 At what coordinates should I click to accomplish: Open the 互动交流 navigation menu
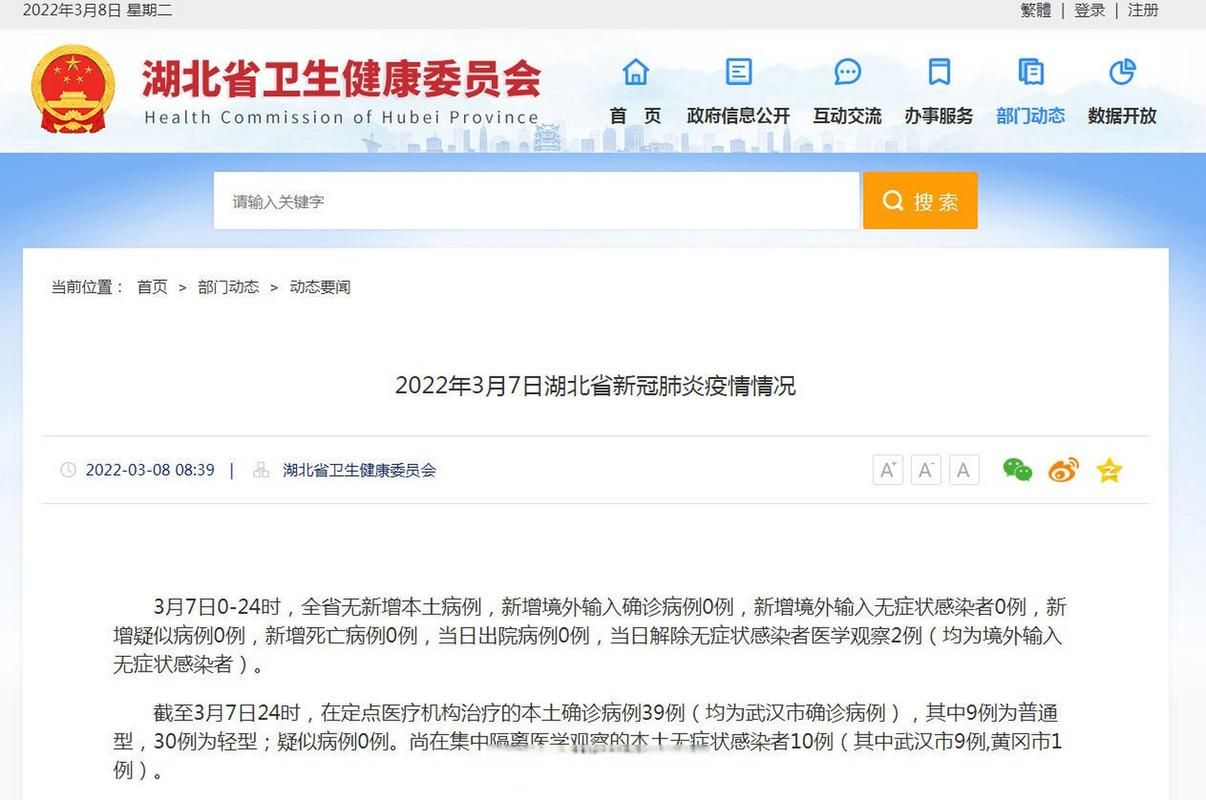click(x=847, y=116)
